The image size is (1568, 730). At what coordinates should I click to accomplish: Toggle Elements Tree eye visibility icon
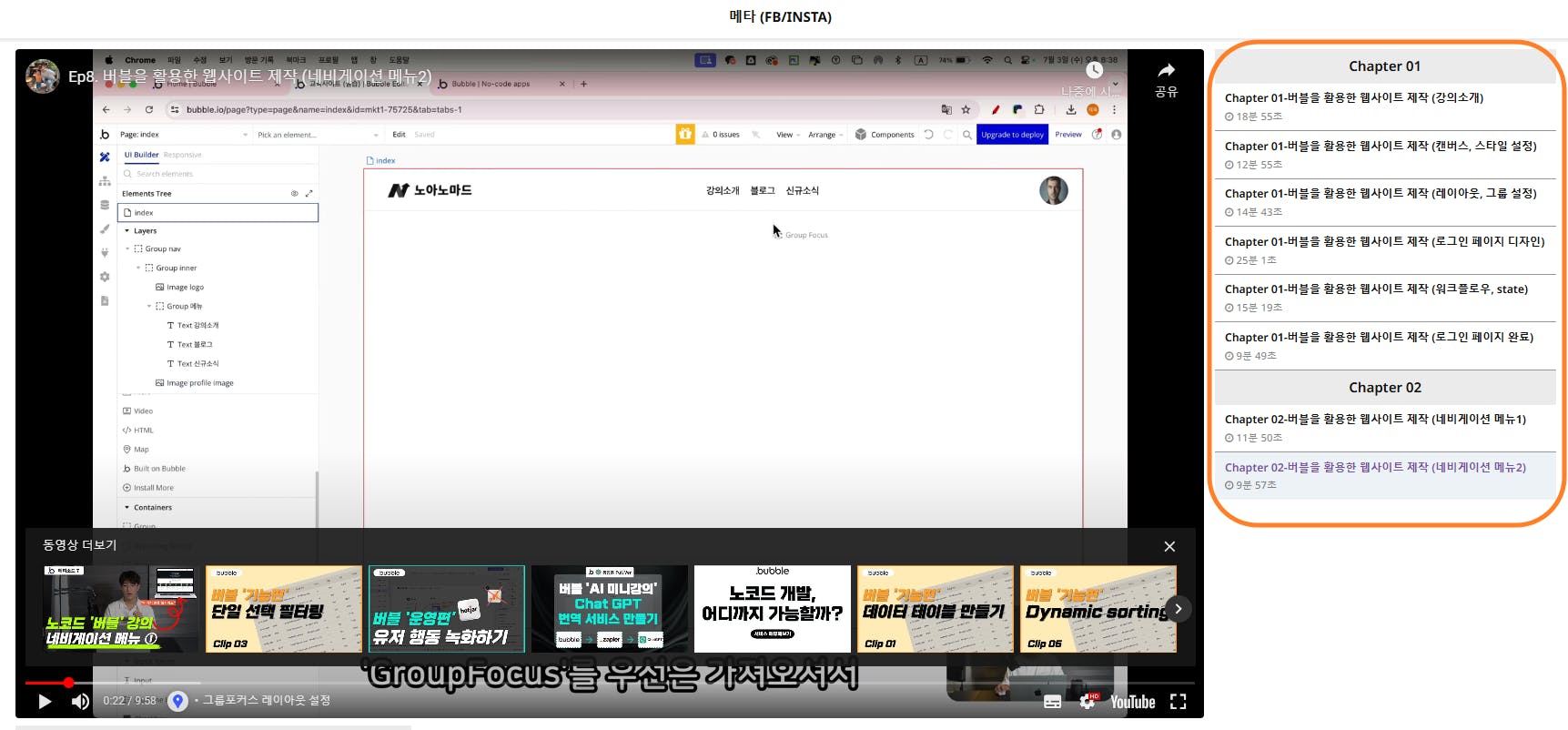point(294,193)
